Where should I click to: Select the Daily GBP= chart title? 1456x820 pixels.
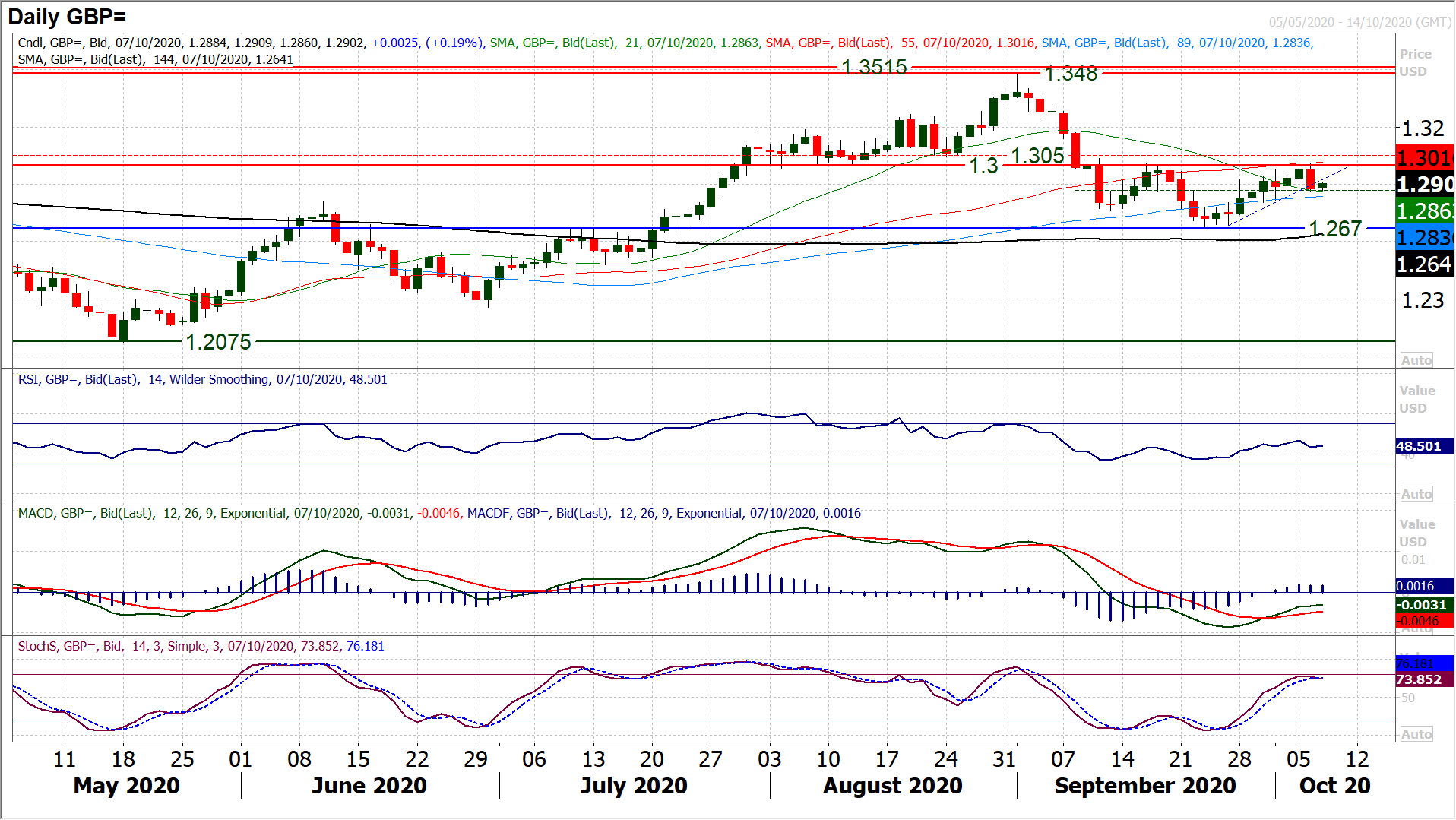(x=67, y=16)
